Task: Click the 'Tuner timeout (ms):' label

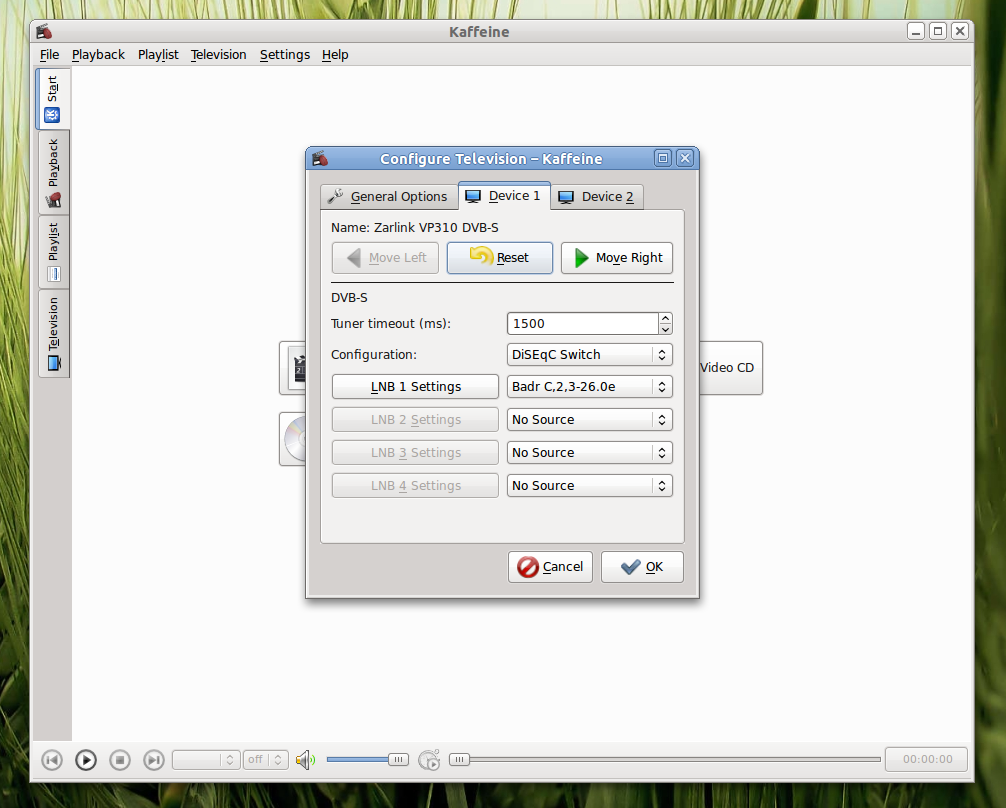Action: 391,323
